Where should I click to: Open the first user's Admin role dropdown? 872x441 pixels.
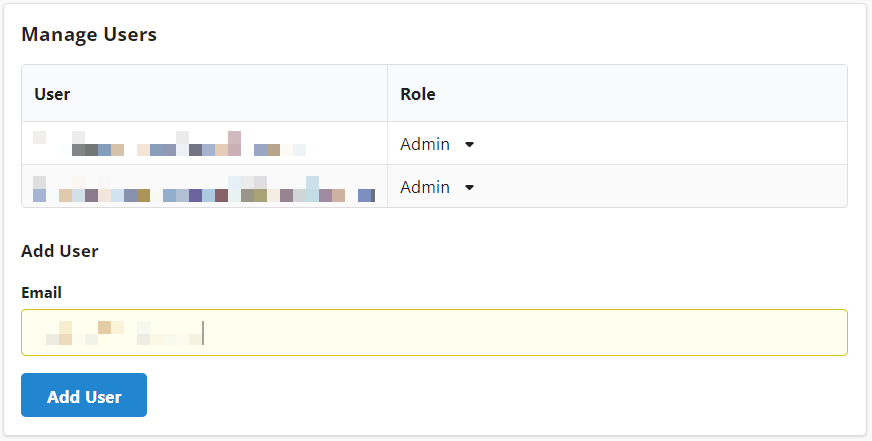click(436, 144)
